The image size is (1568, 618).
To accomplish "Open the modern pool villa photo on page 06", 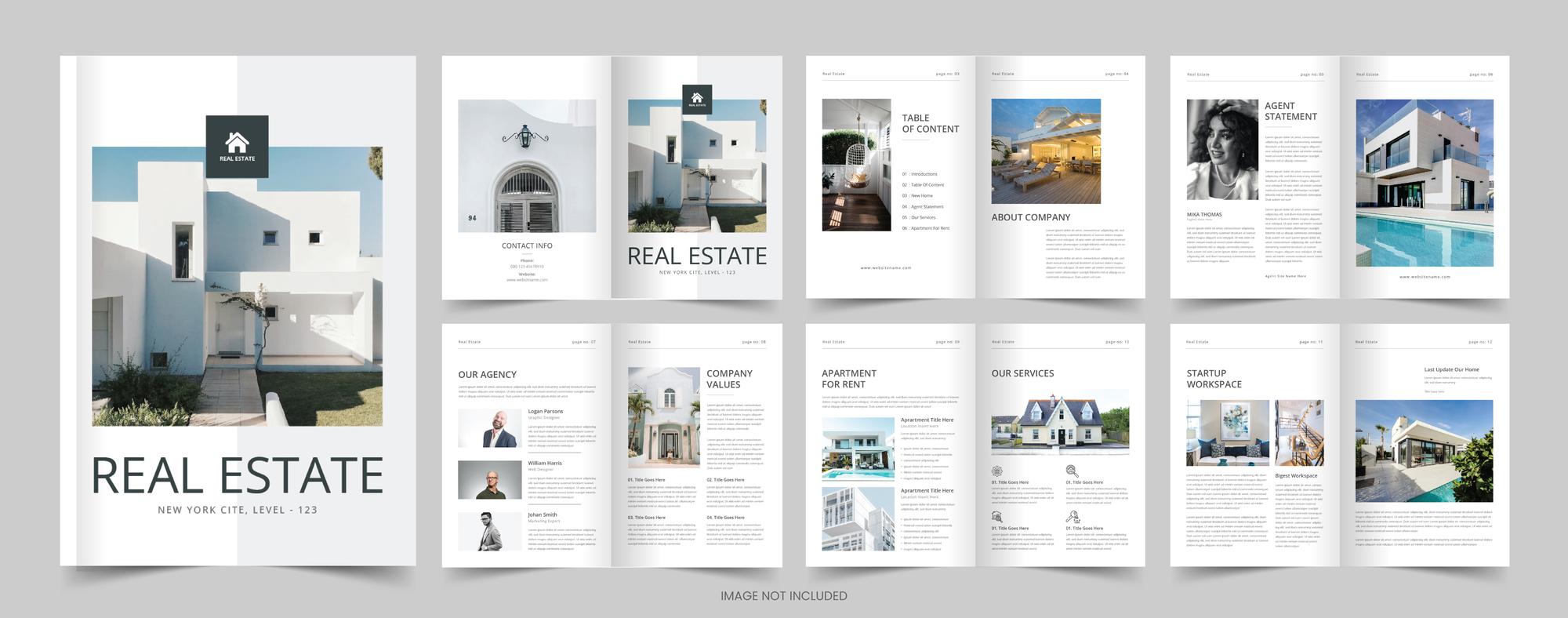I will click(x=1425, y=183).
